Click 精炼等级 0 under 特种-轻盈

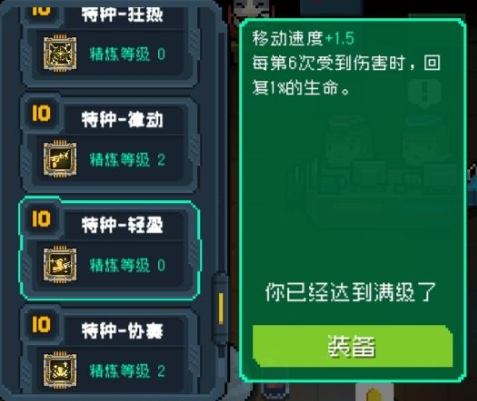127,265
